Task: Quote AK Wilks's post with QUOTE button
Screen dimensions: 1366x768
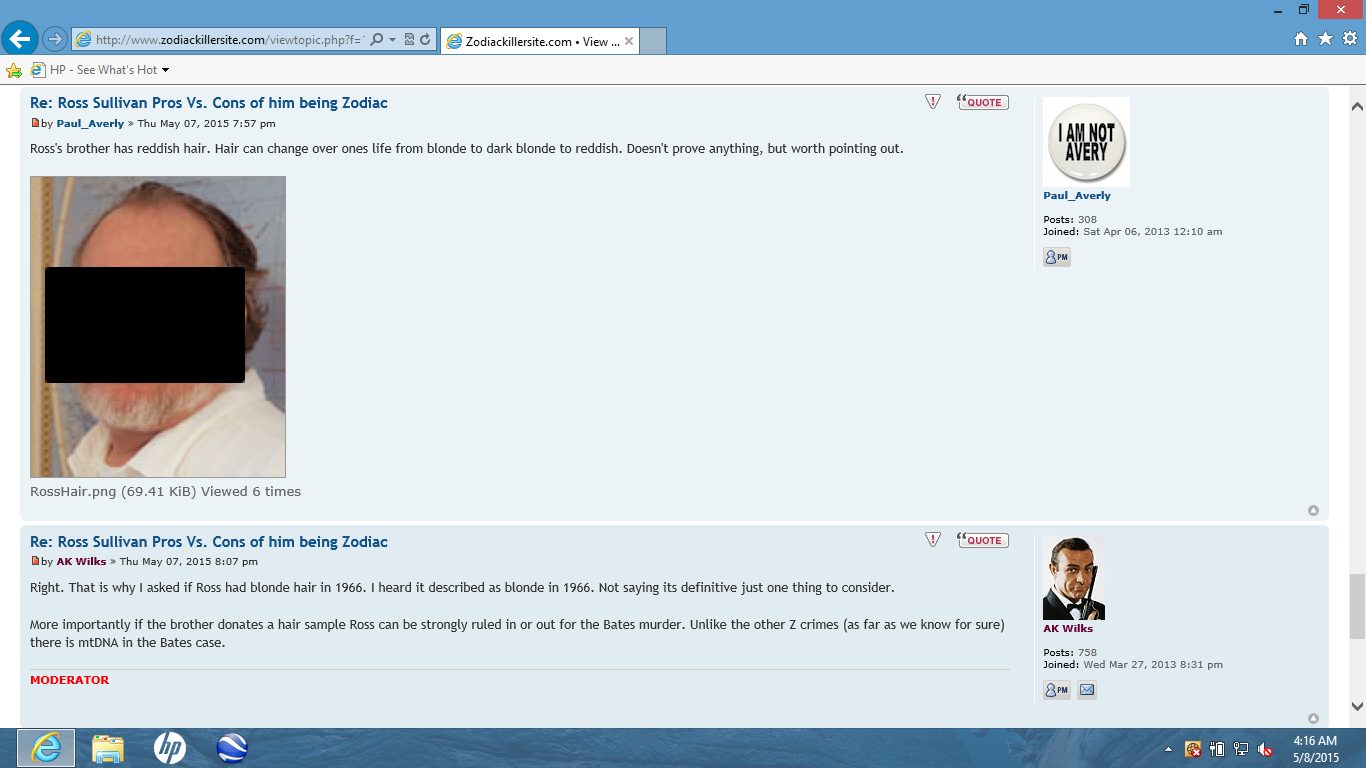Action: click(x=983, y=540)
